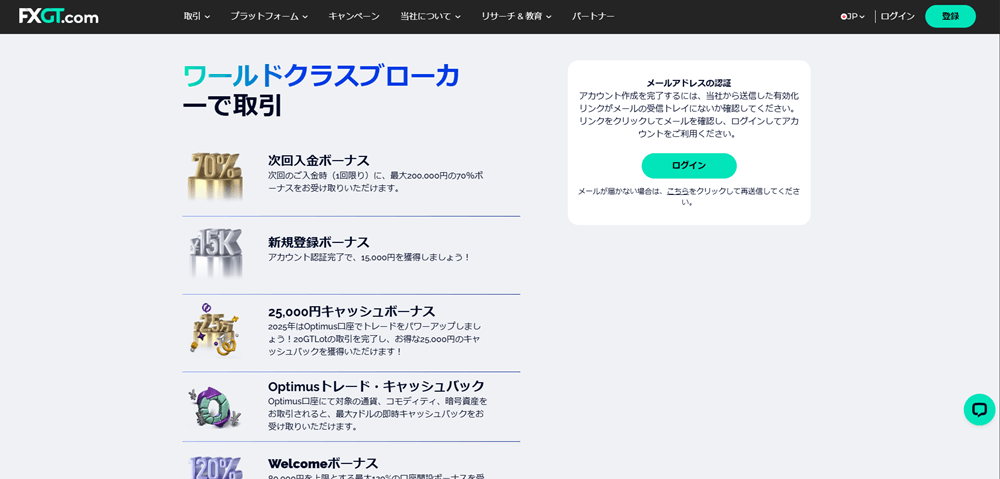Expand the 取引 menu
Viewport: 1000px width, 479px height.
[196, 17]
